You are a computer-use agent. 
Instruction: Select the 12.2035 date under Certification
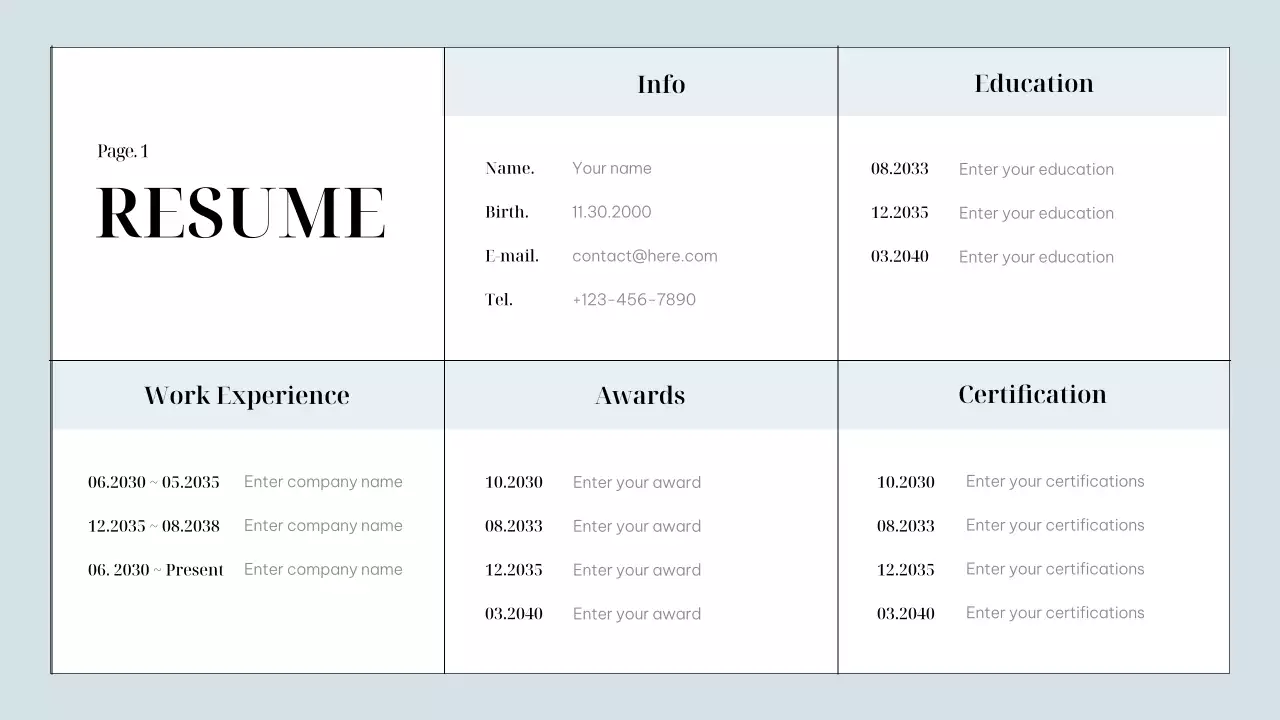(905, 570)
